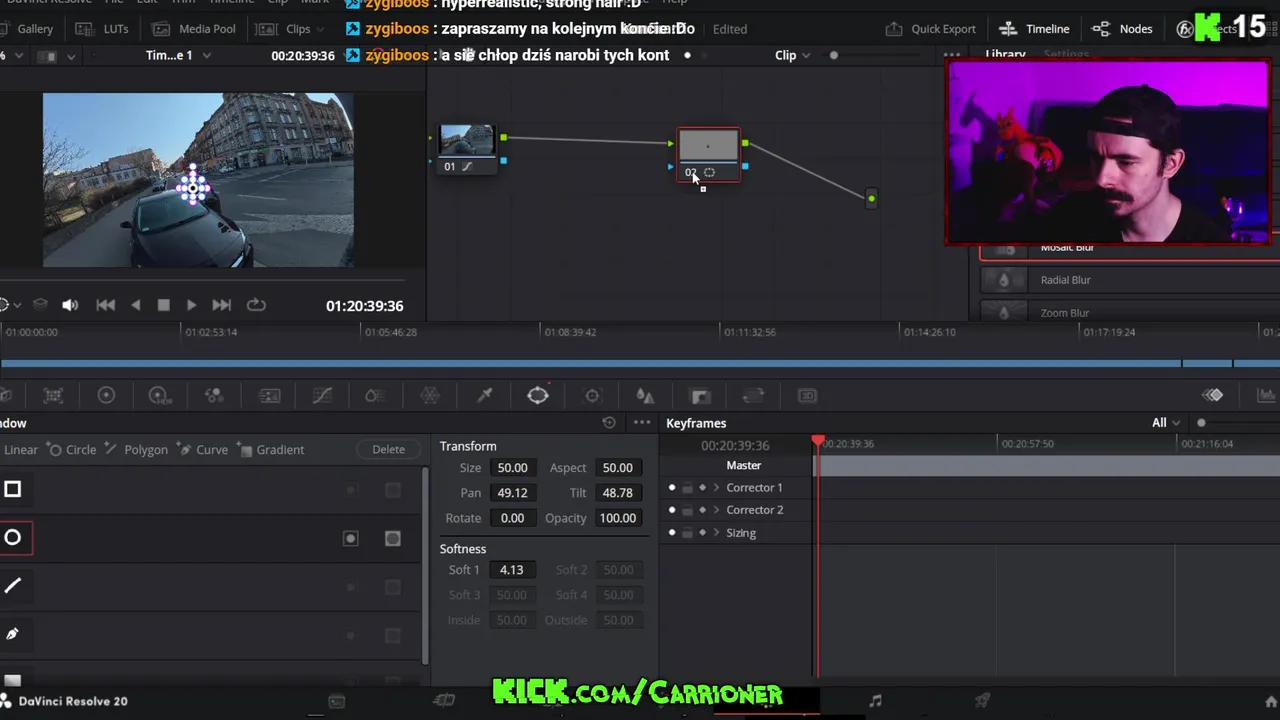
Task: Open the HDR color wheels palette
Action: 159,396
